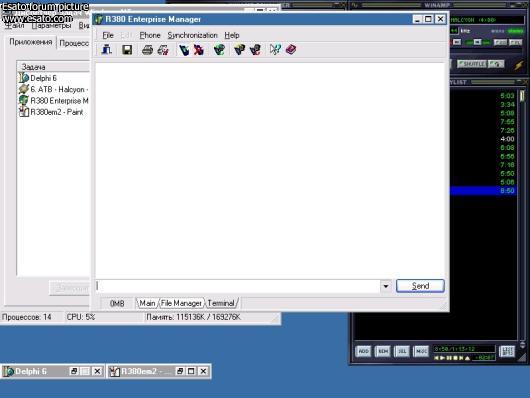This screenshot has width=530, height=398.
Task: Click the playlist mini play button
Action: (x=442, y=358)
